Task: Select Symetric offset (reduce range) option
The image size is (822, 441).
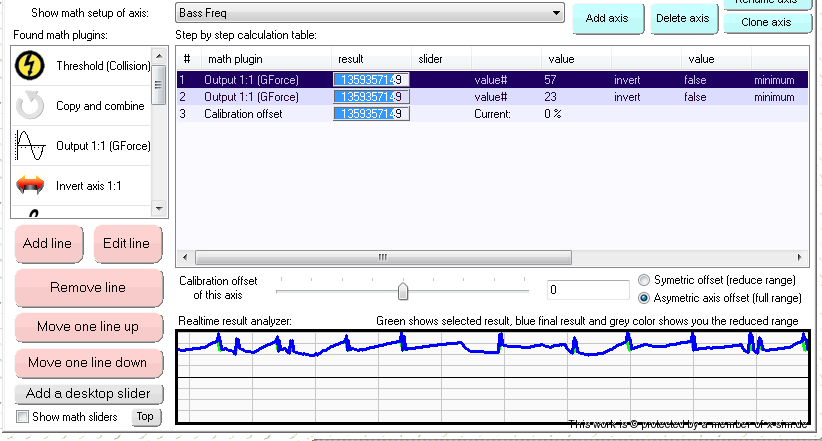Action: [x=644, y=280]
